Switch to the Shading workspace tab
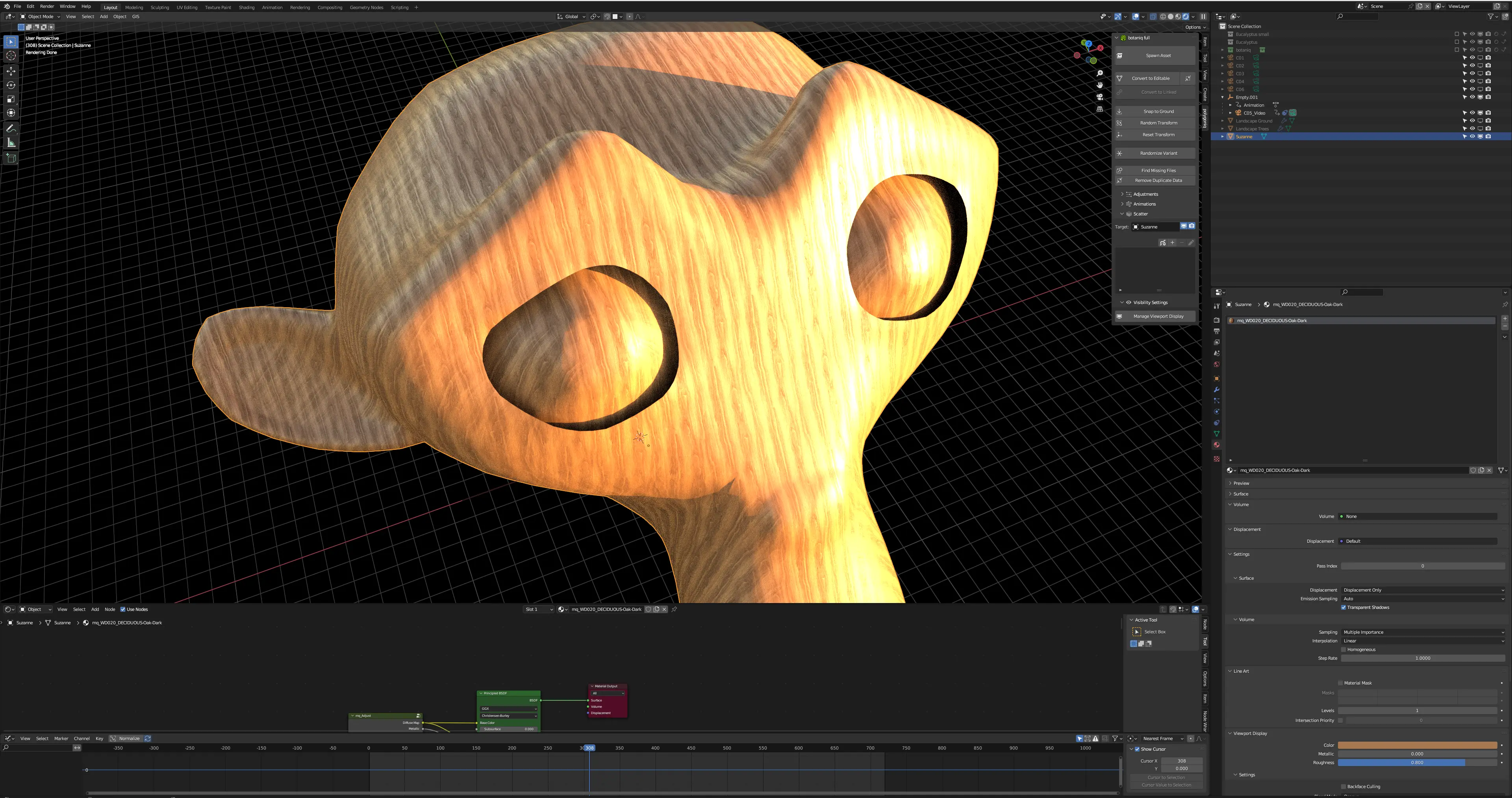 coord(246,7)
